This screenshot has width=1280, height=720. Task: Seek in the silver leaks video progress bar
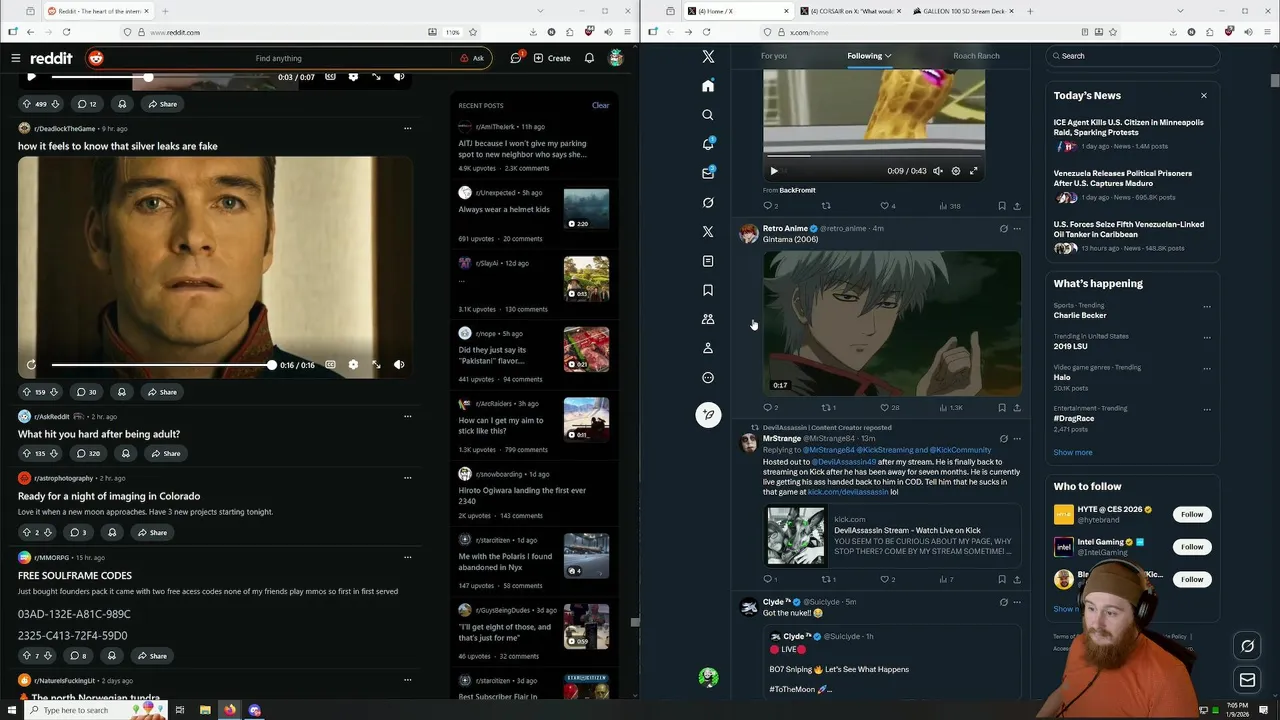click(161, 365)
